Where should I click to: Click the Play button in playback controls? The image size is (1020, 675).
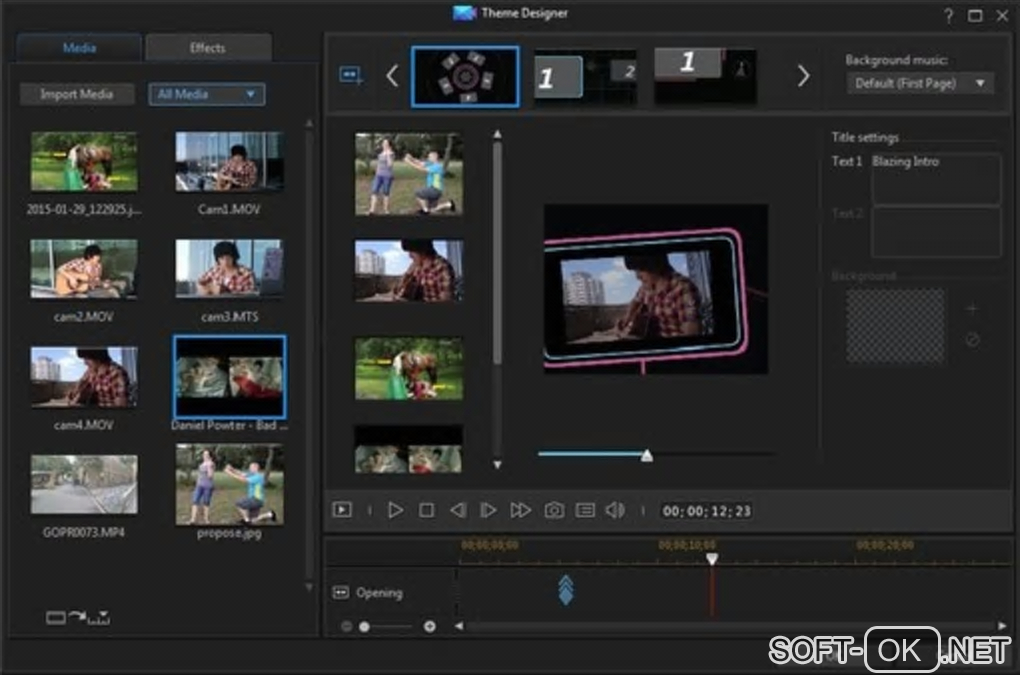pos(395,510)
